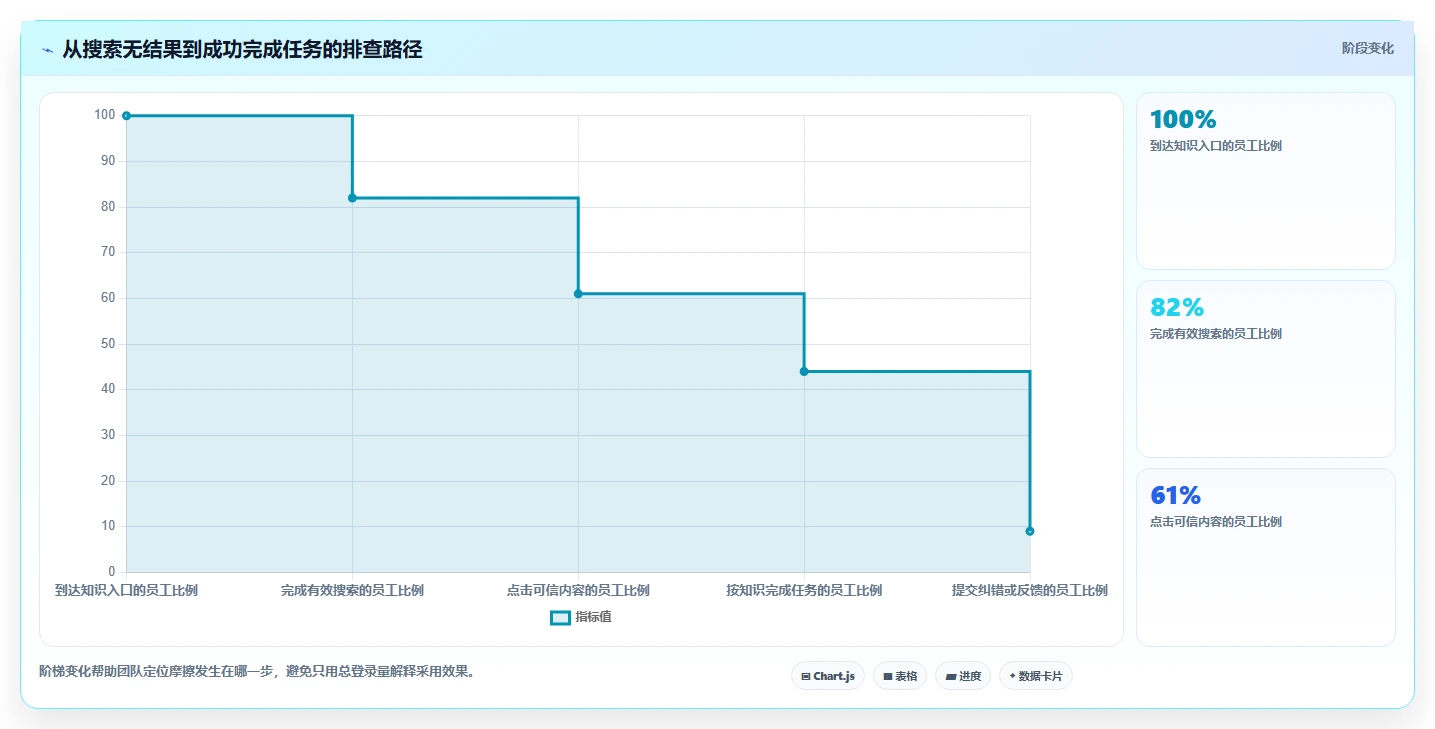Image resolution: width=1435 pixels, height=729 pixels.
Task: Click the y-axis value 90
Action: [x=108, y=160]
